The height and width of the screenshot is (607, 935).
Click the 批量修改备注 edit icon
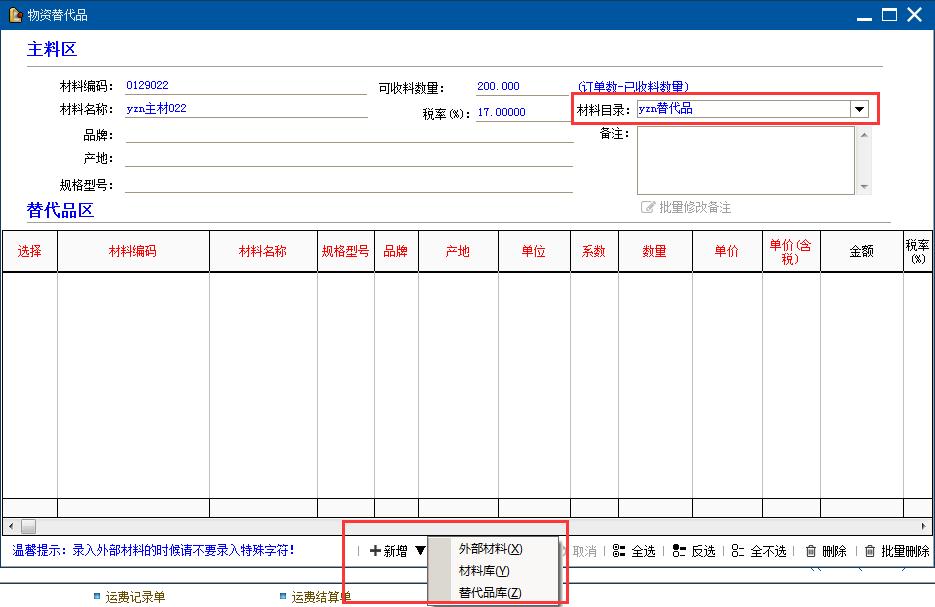coord(648,207)
